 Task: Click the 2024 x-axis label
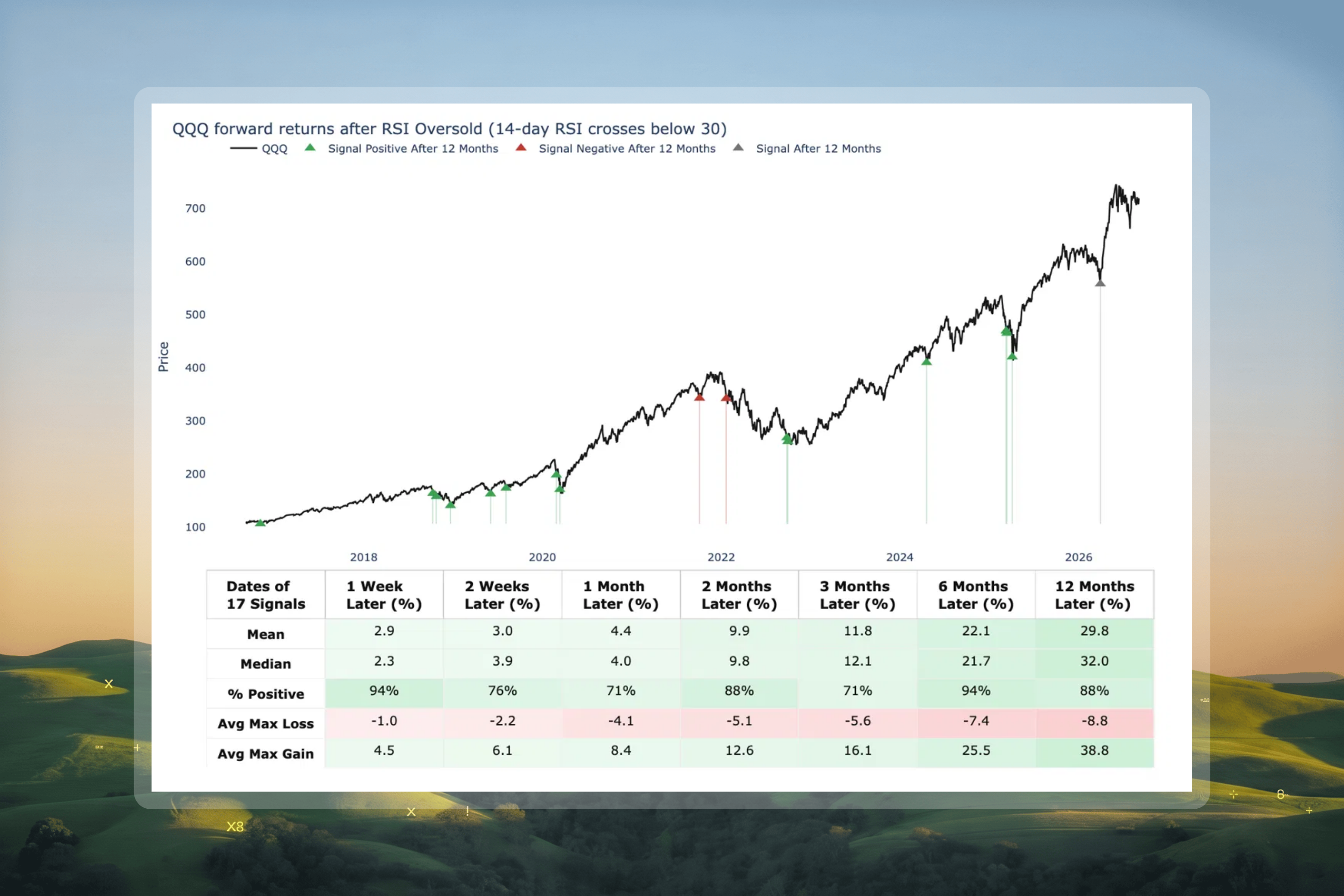(899, 557)
